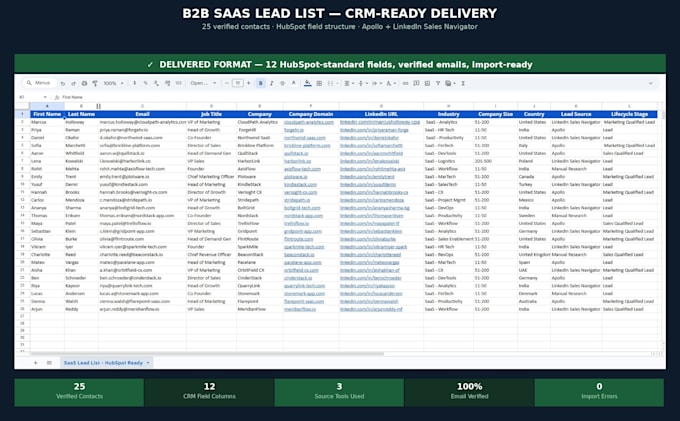Increase font size with plus button

[248, 83]
